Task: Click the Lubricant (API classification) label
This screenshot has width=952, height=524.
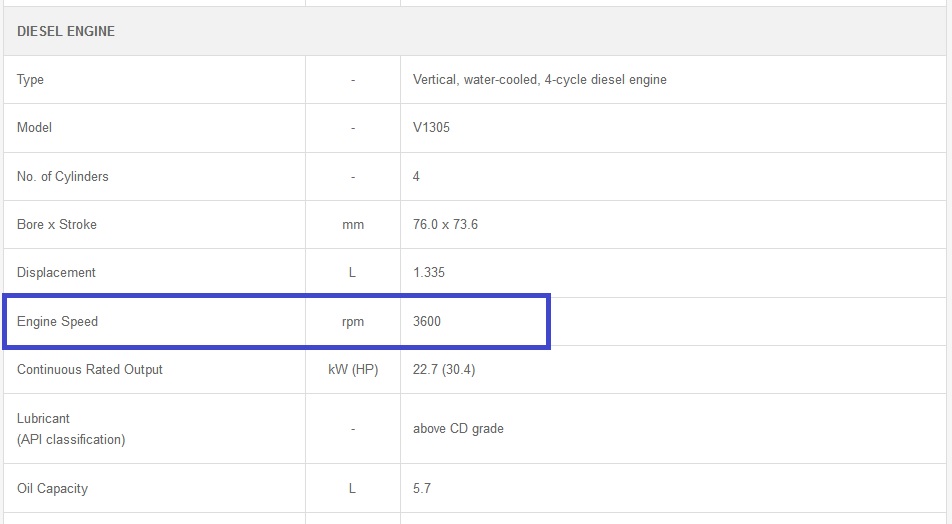Action: coord(70,429)
